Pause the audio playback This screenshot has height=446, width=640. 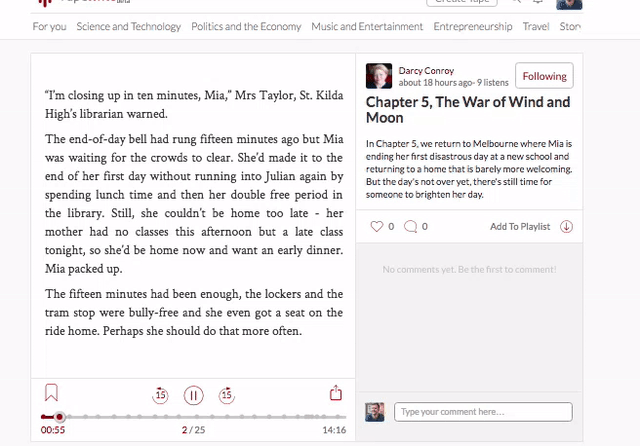[x=193, y=395]
